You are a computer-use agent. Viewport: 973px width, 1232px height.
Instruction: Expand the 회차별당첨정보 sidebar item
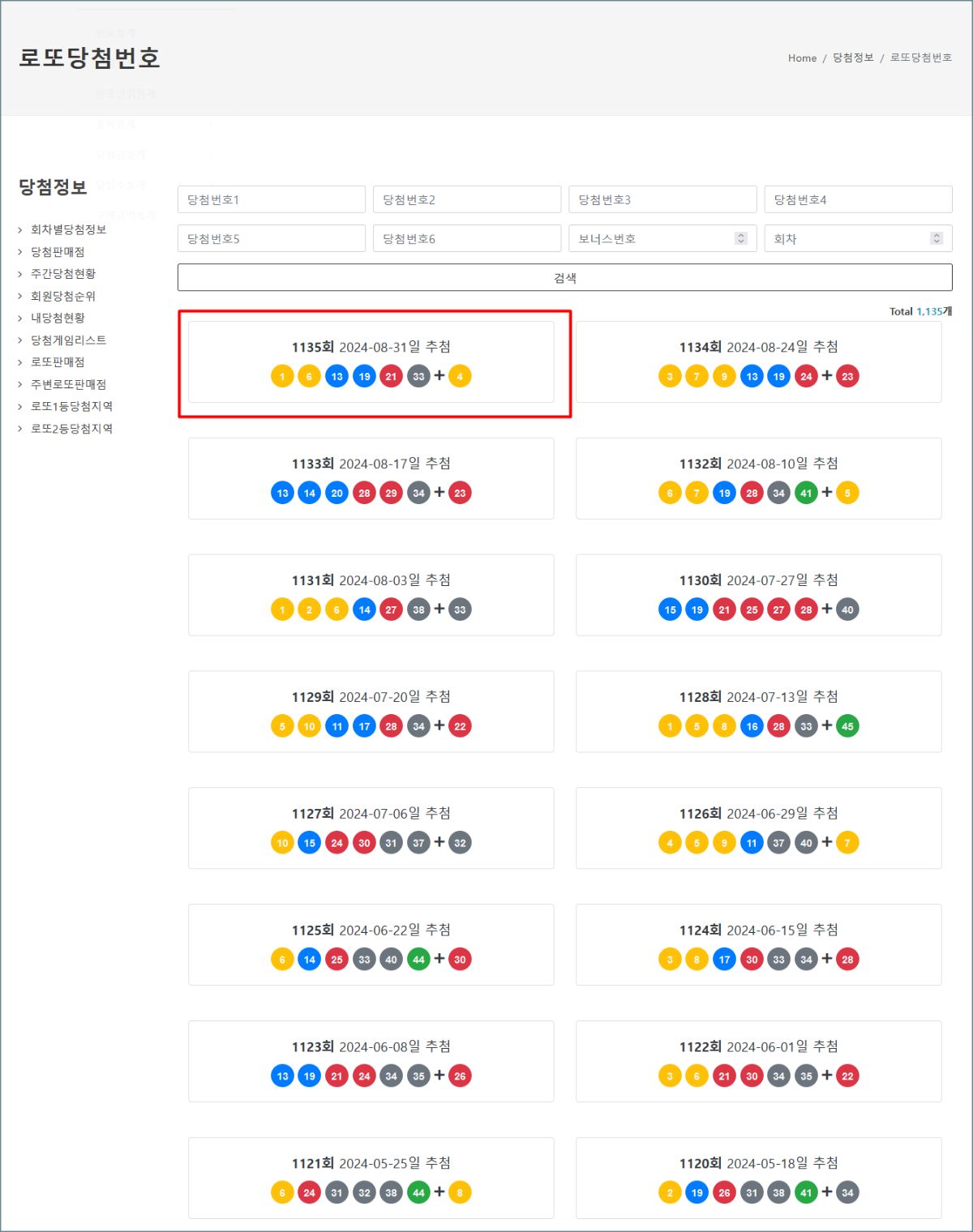click(68, 230)
